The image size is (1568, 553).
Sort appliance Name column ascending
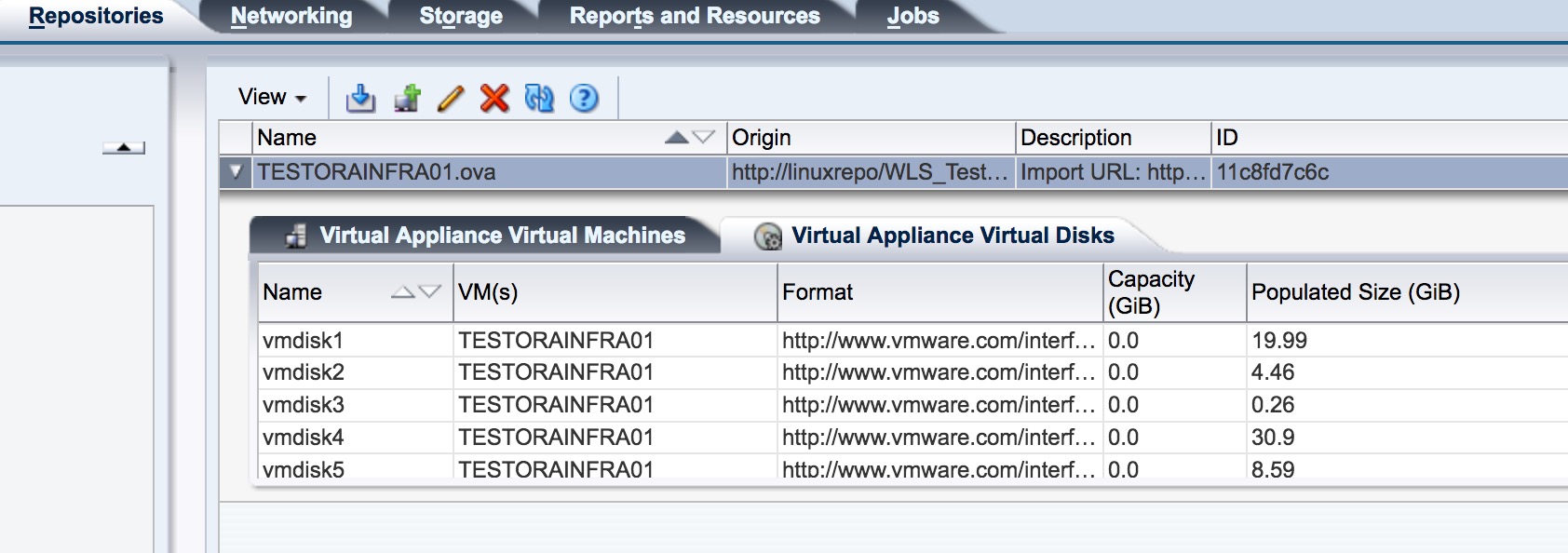pos(677,138)
